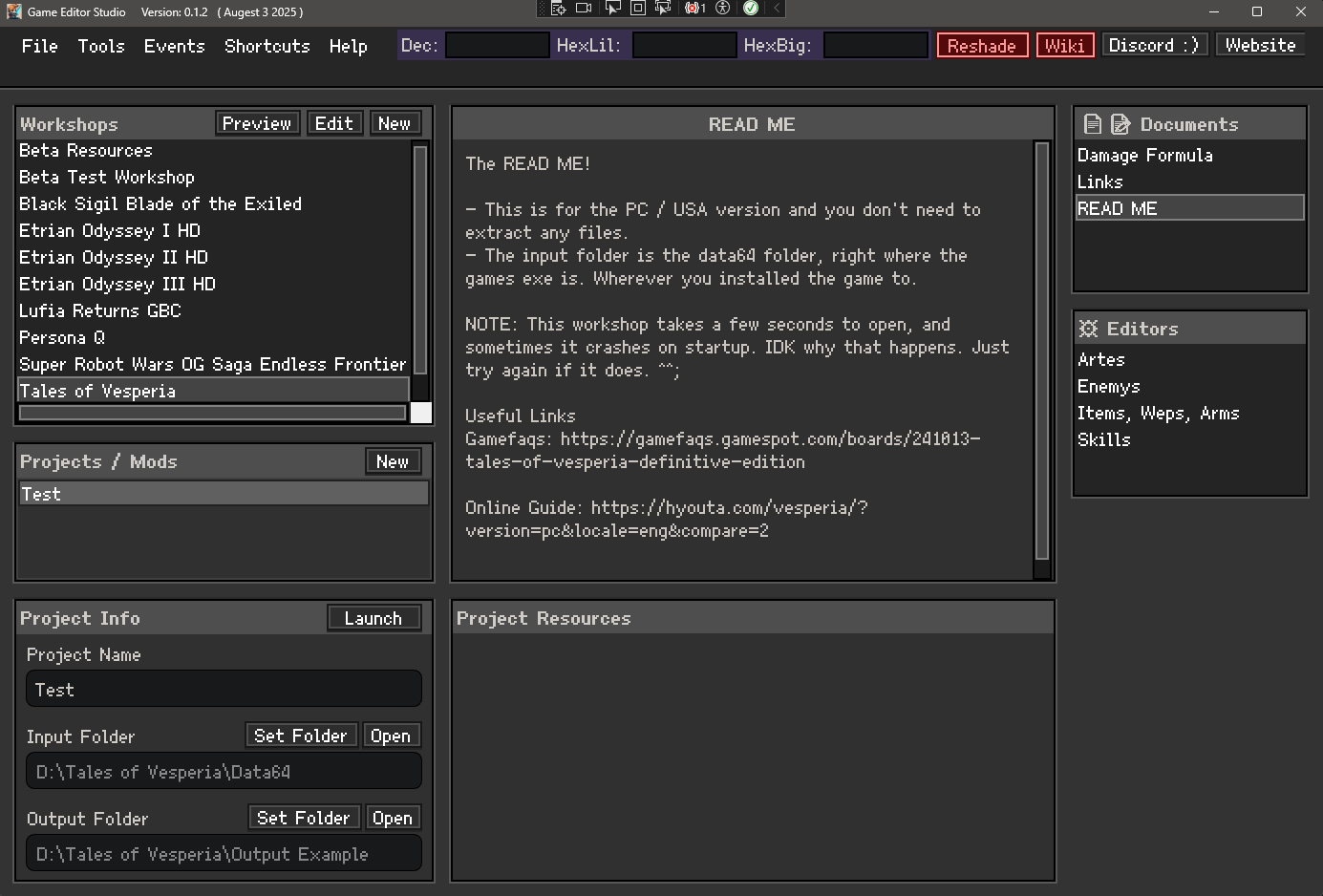
Task: Click the Project Name input field
Action: pos(224,690)
